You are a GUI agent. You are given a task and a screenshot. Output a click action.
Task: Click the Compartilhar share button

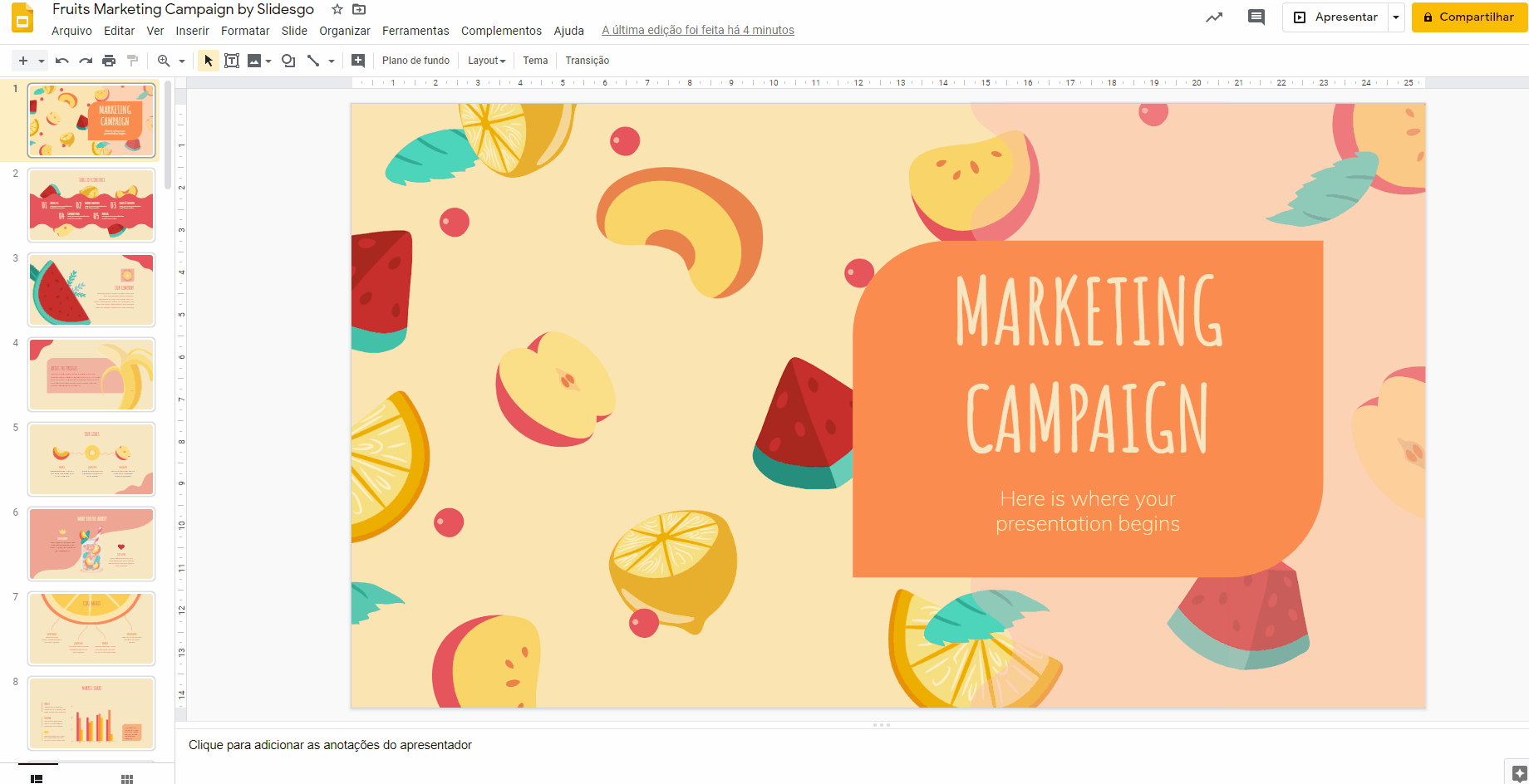coord(1469,17)
